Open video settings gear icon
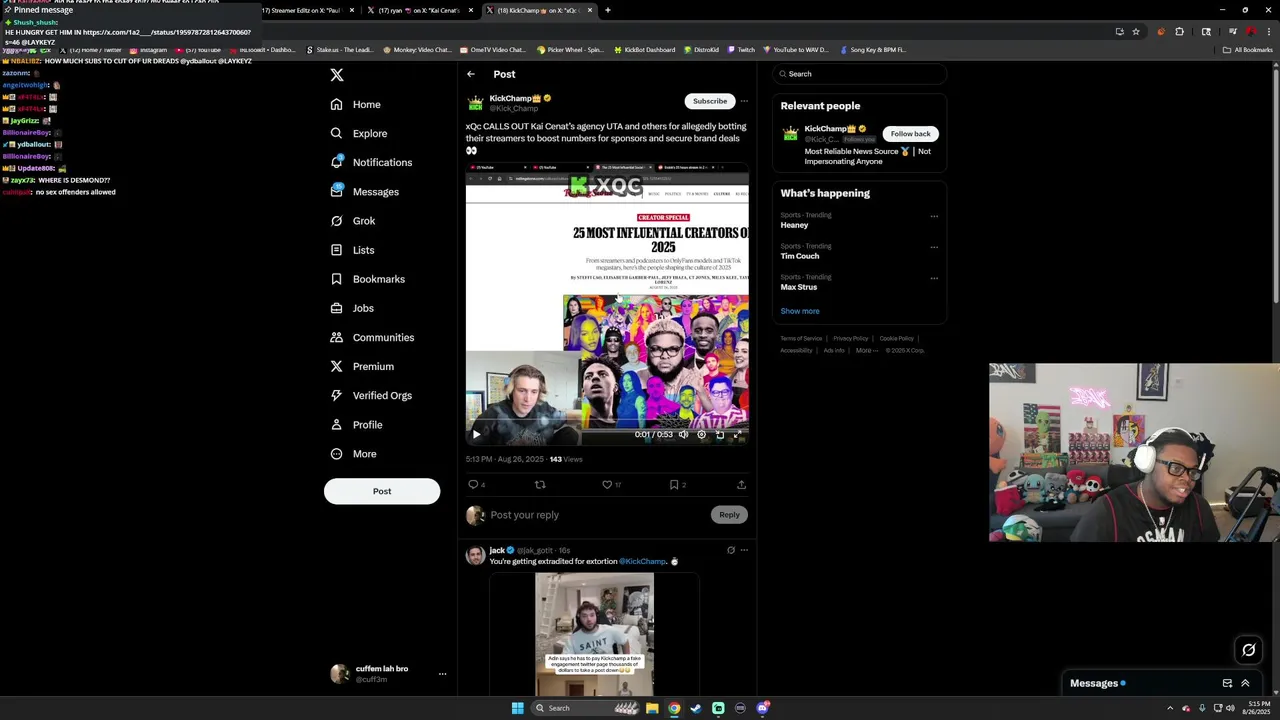 pyautogui.click(x=702, y=434)
